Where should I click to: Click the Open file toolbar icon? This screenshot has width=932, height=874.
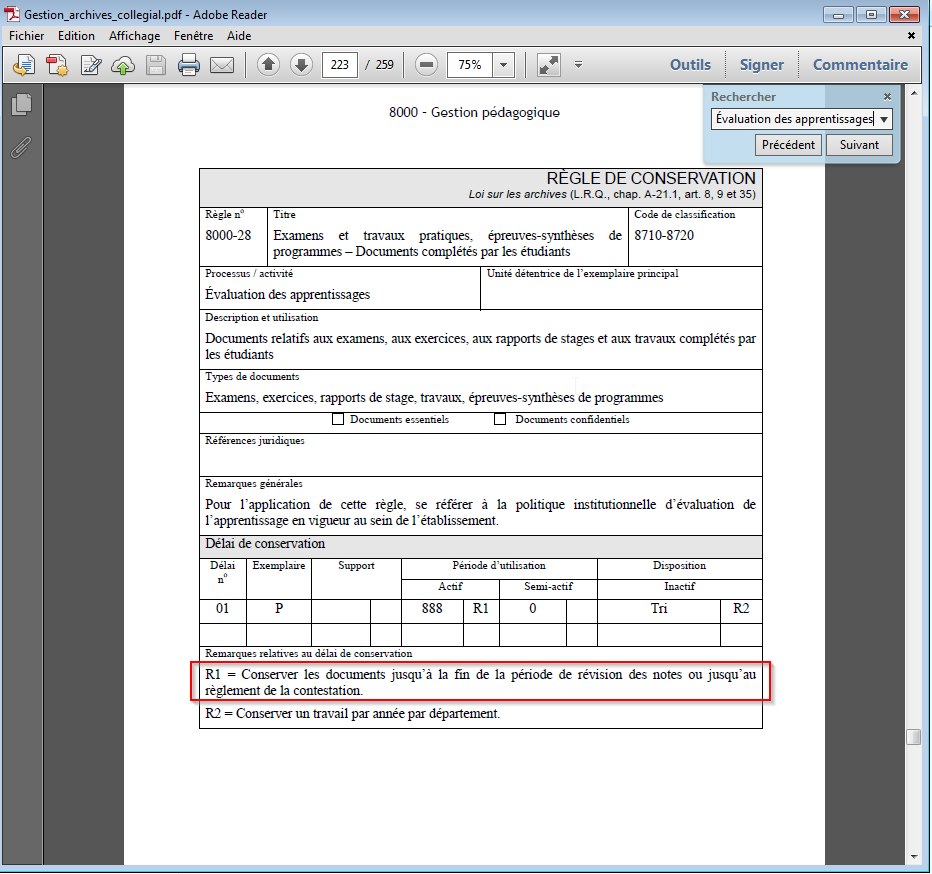point(24,65)
